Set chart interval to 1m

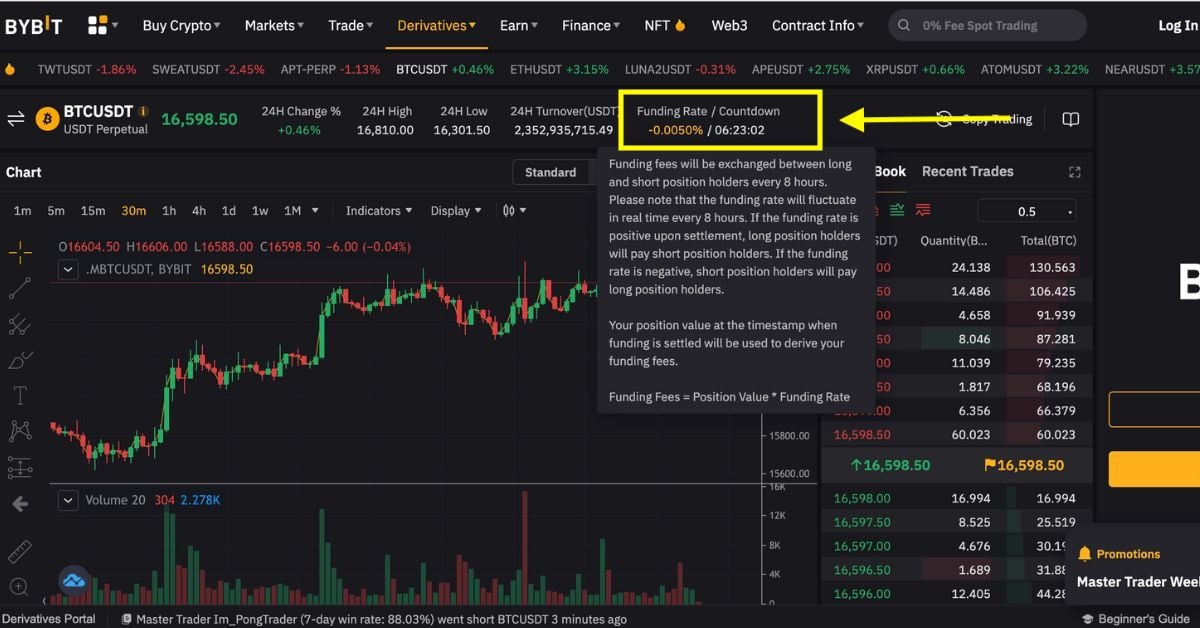[x=22, y=211]
